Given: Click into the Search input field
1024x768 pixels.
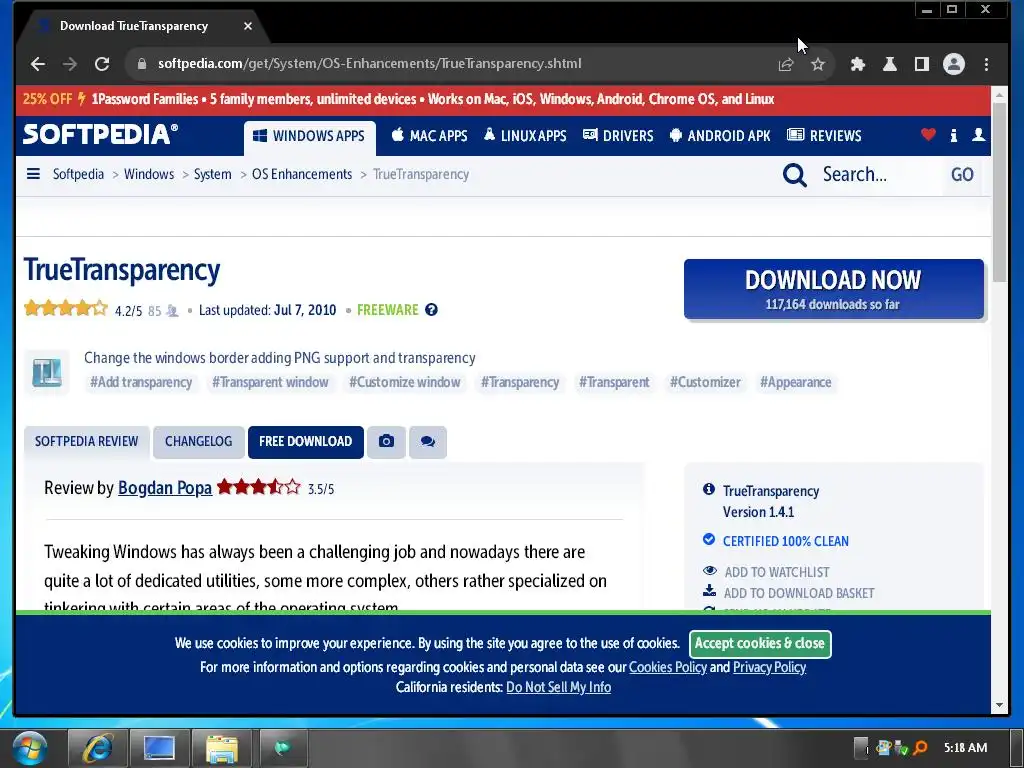Looking at the screenshot, I should click(877, 174).
